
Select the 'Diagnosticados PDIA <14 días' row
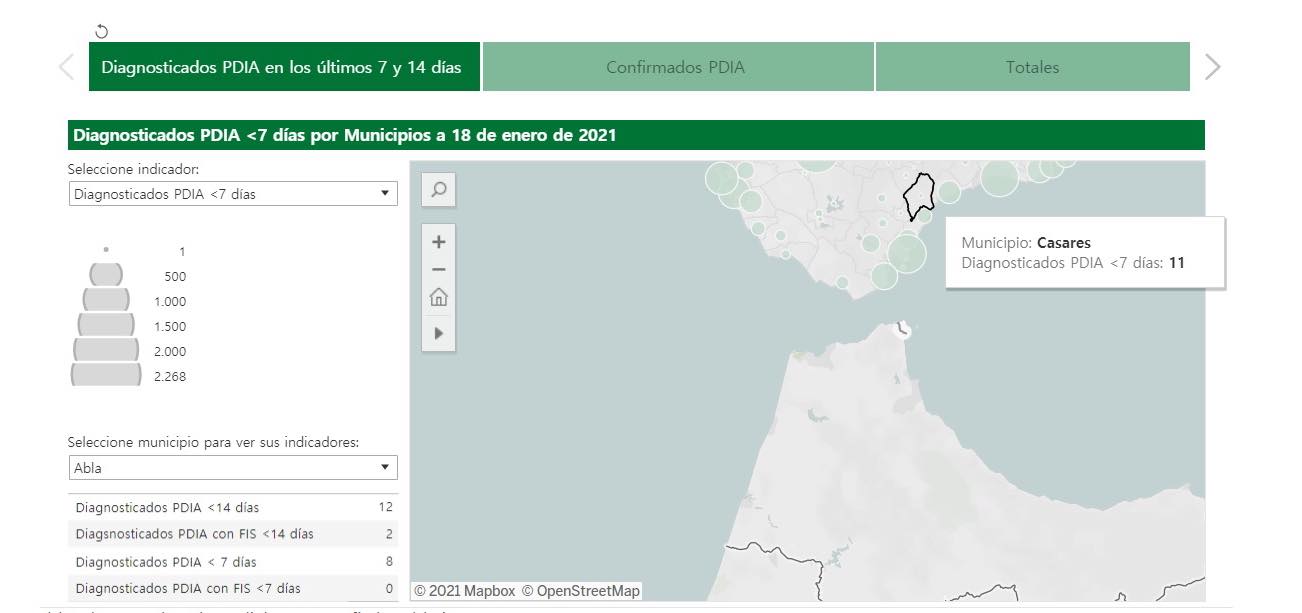tap(232, 507)
